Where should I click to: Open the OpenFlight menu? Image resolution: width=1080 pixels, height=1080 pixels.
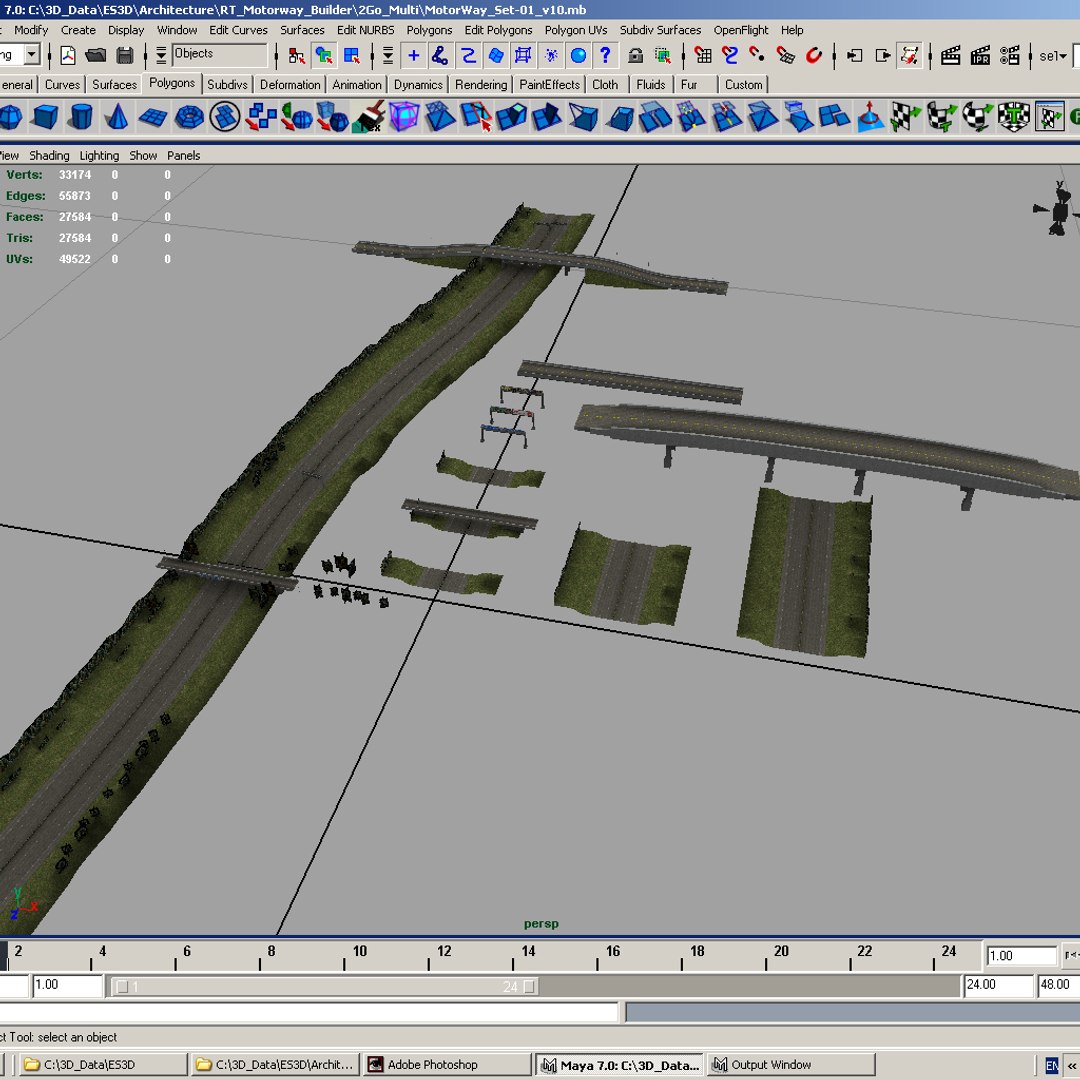point(740,30)
